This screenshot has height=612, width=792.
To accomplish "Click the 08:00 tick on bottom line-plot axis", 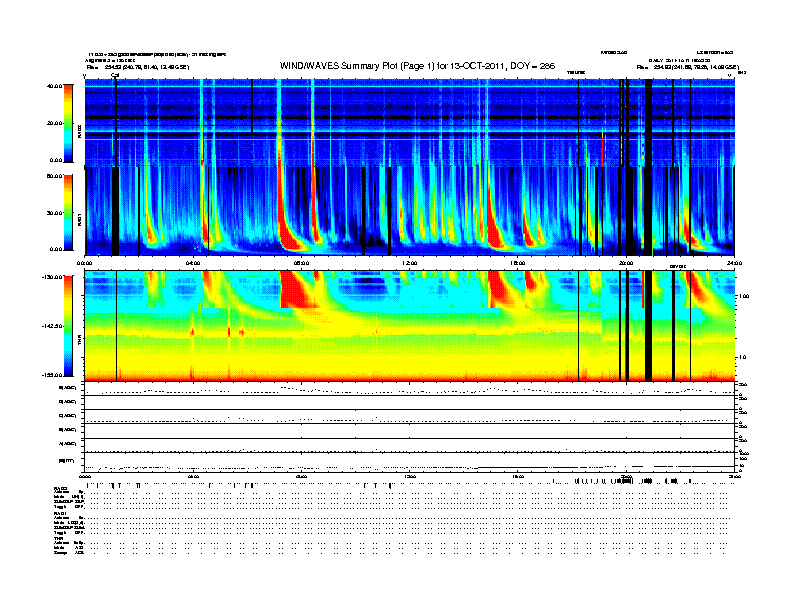I will (x=301, y=477).
